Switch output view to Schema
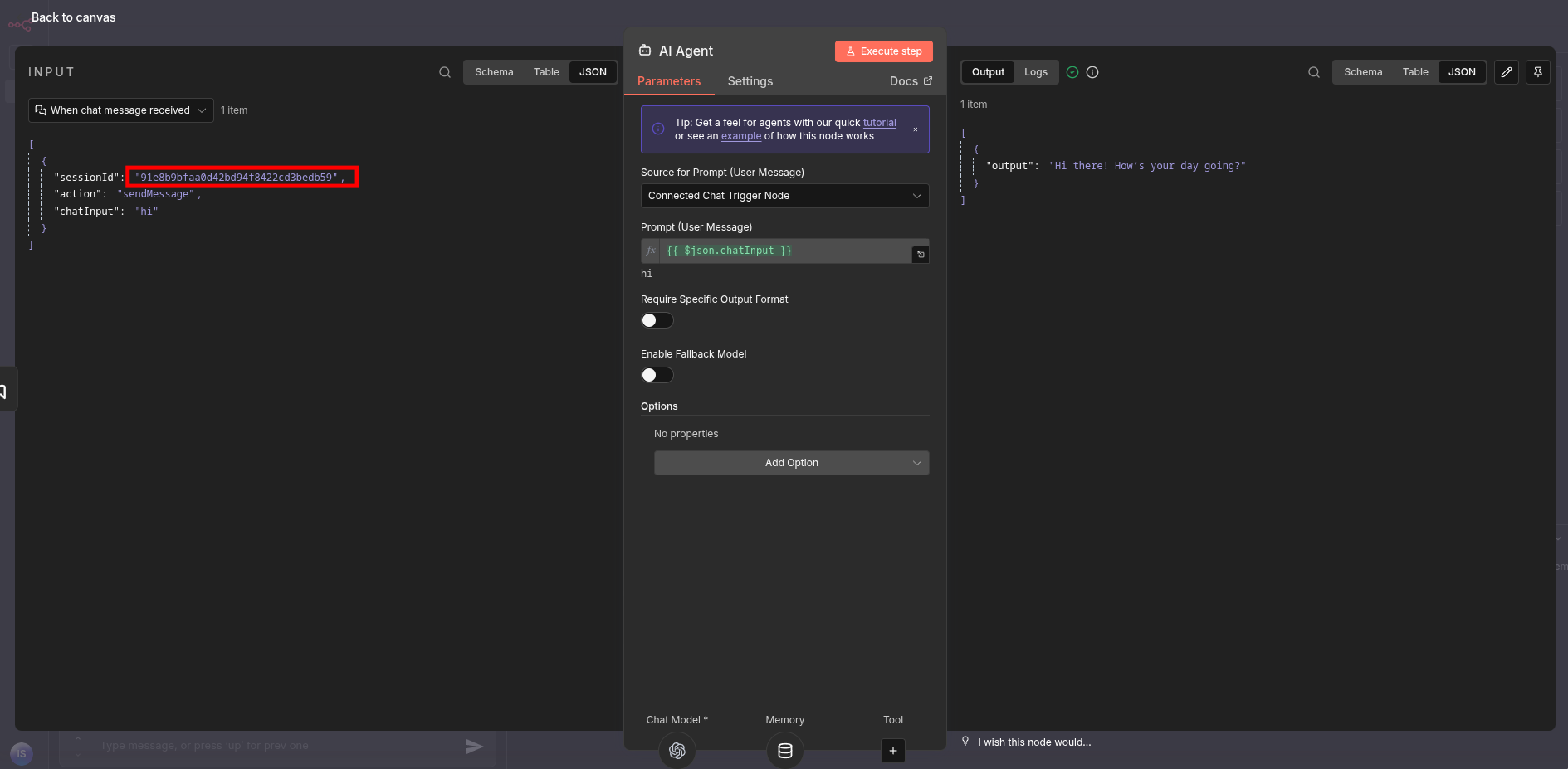Image resolution: width=1568 pixels, height=769 pixels. click(x=1364, y=72)
